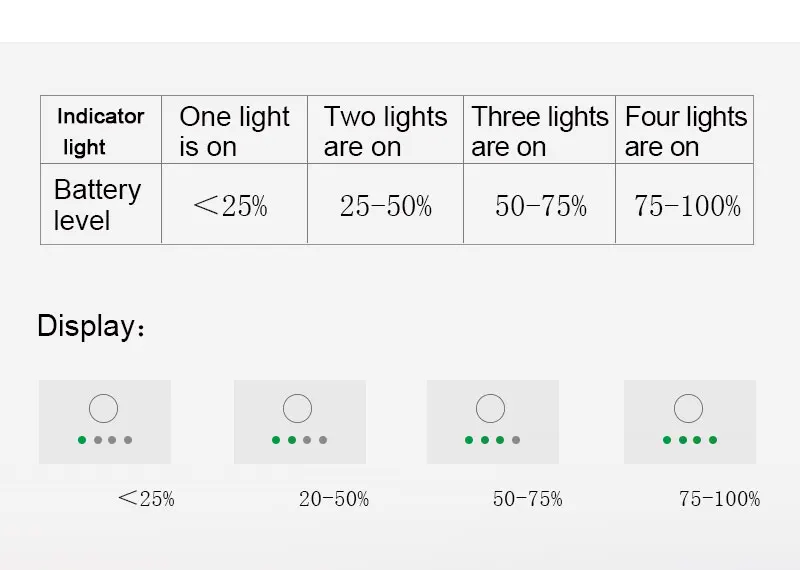
Task: Click the 'Indicator light' header cell
Action: (101, 130)
